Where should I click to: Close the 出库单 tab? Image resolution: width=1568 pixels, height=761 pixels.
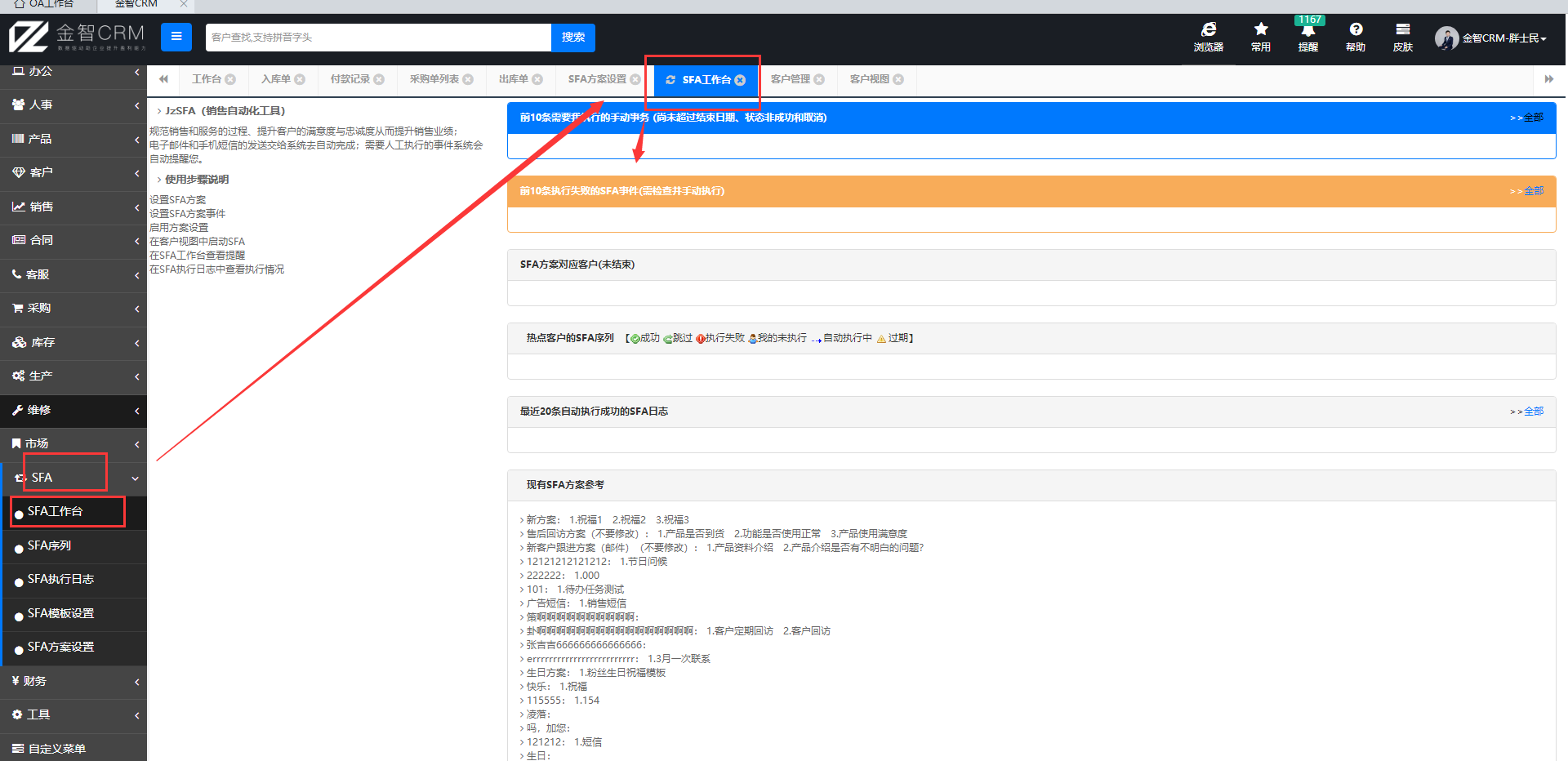(x=537, y=79)
